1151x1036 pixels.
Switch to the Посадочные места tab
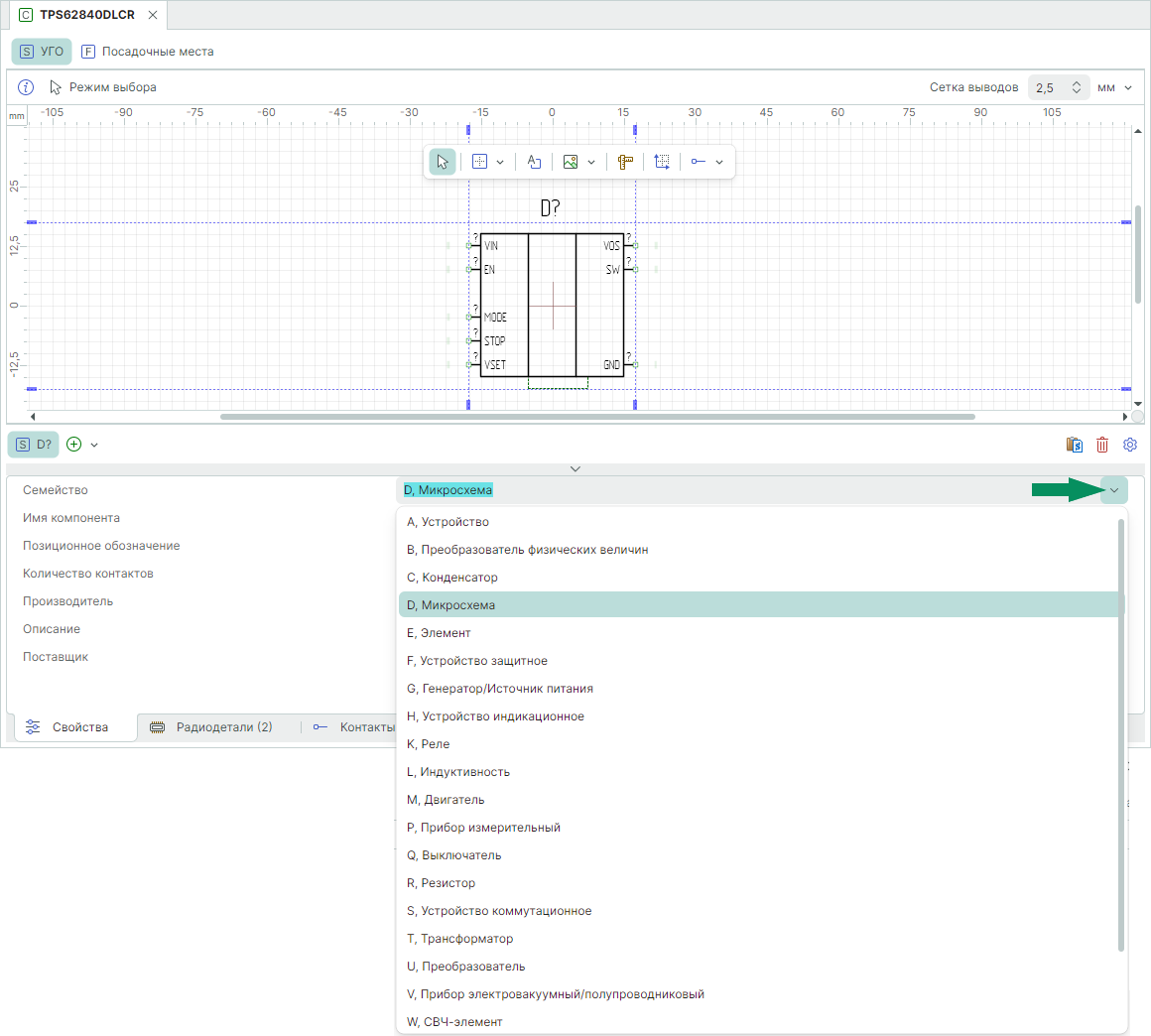coord(148,52)
